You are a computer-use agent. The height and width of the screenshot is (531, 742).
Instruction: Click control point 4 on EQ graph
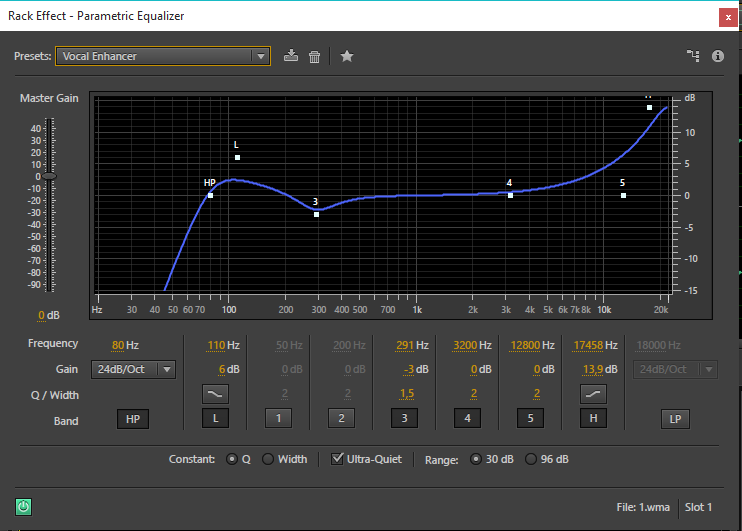point(511,195)
